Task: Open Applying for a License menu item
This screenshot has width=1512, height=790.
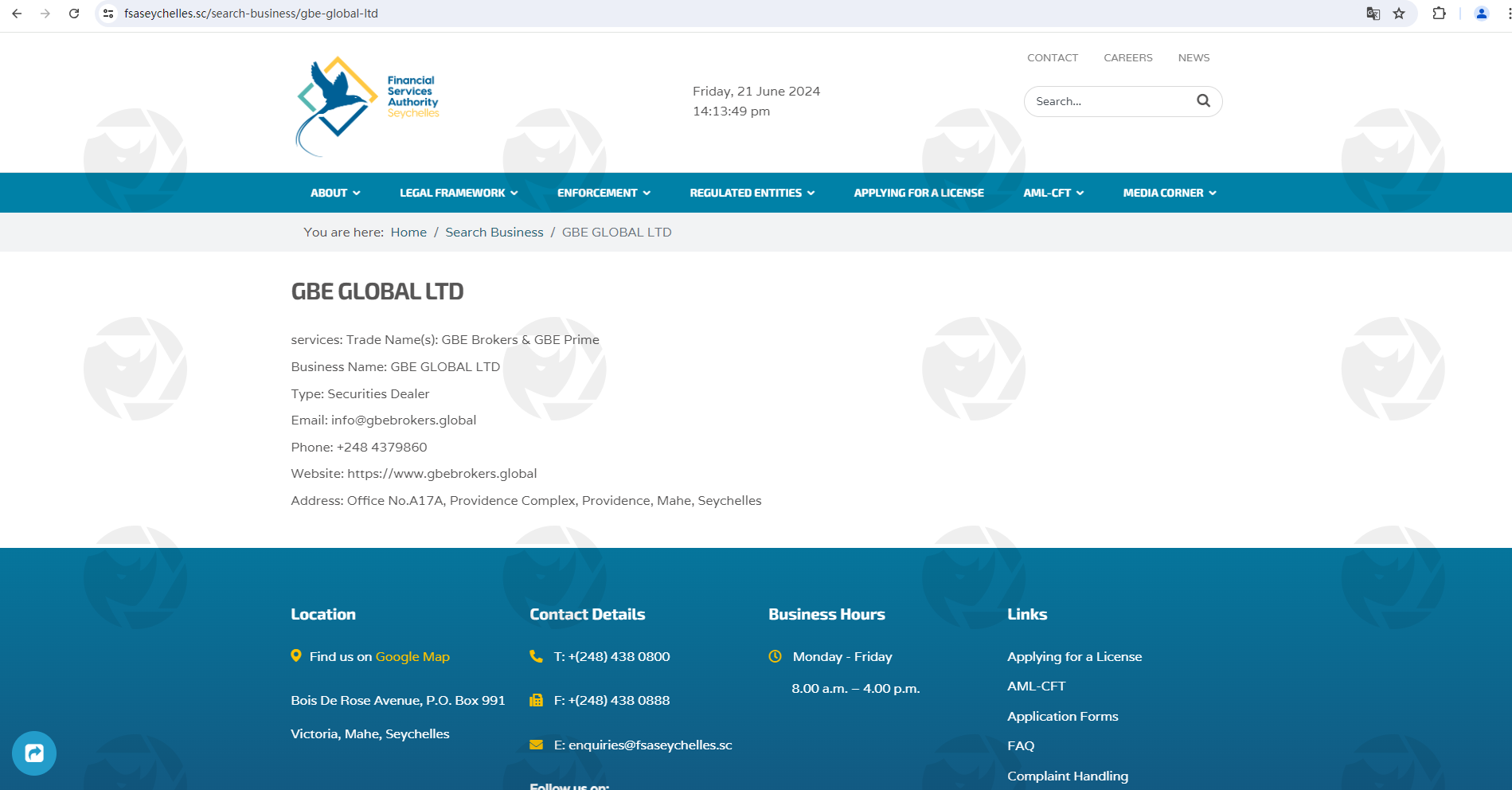Action: pos(918,193)
